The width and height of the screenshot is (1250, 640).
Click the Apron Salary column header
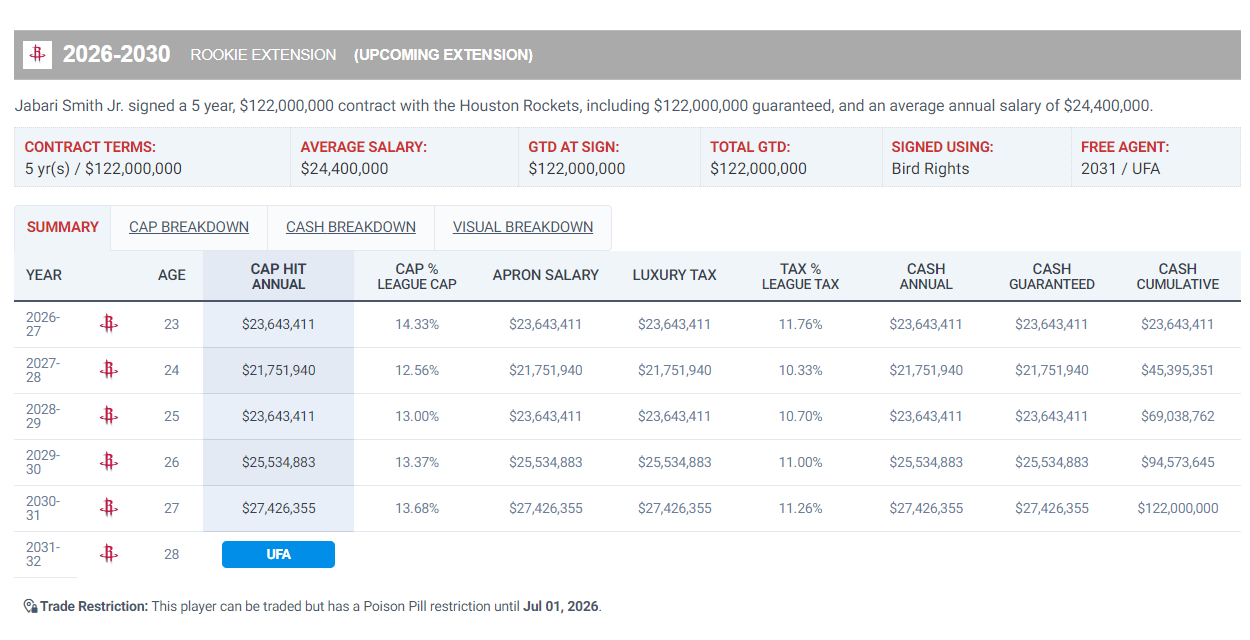[546, 275]
